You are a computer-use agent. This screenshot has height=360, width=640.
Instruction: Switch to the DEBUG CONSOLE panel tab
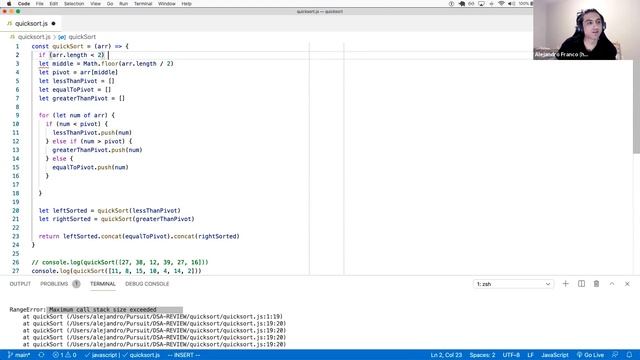tap(147, 284)
